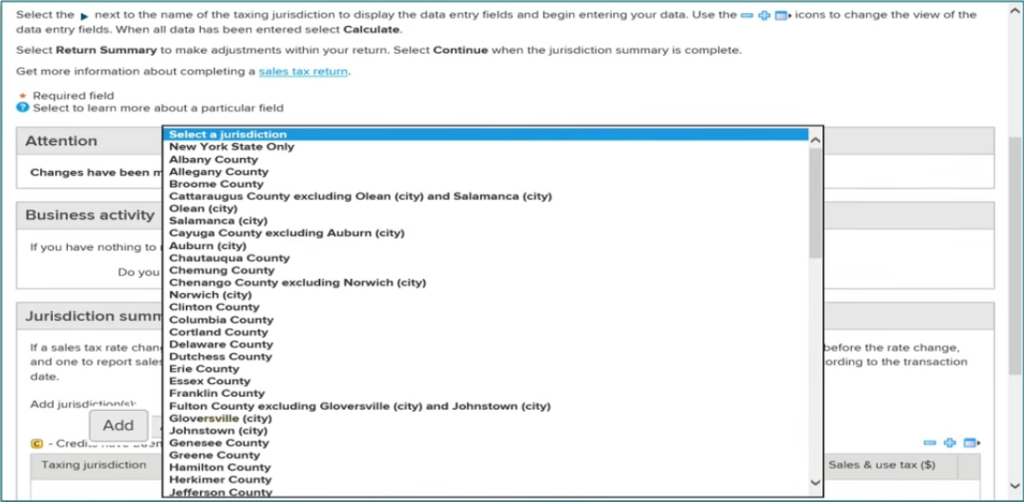Click the Add jurisdiction button

(x=118, y=425)
